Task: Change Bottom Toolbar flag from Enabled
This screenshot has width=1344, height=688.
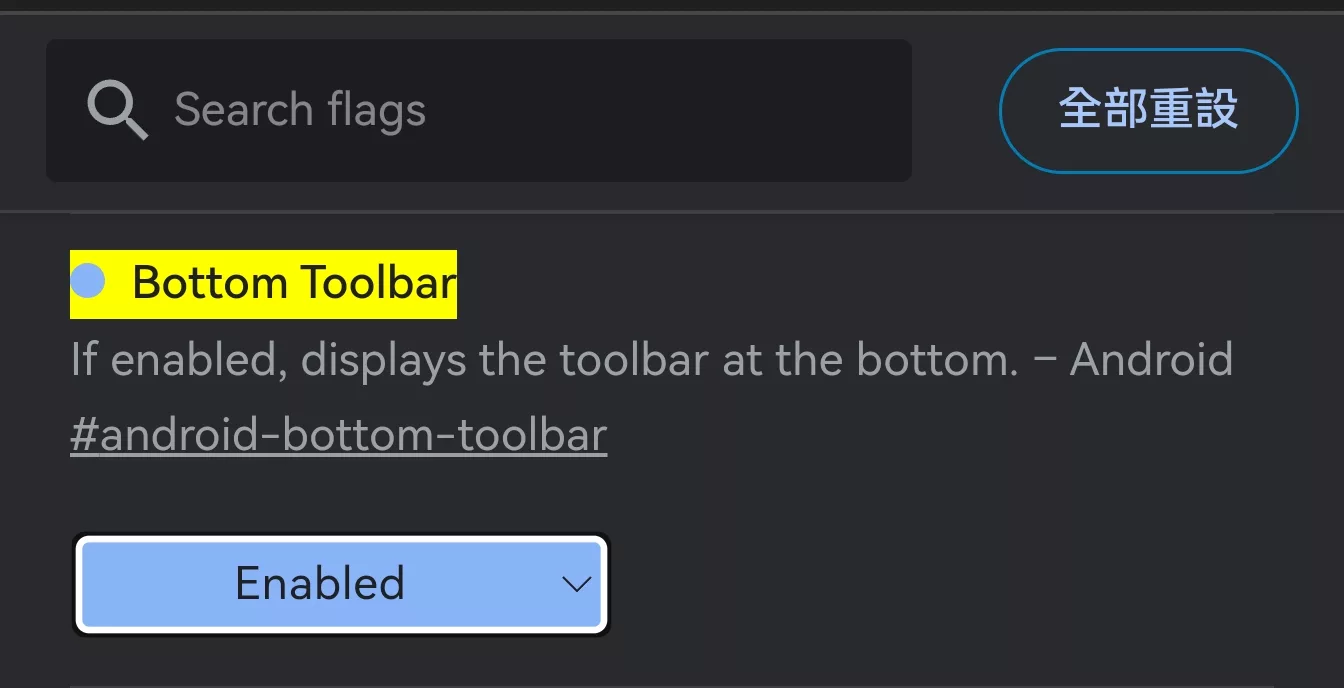Action: [341, 584]
